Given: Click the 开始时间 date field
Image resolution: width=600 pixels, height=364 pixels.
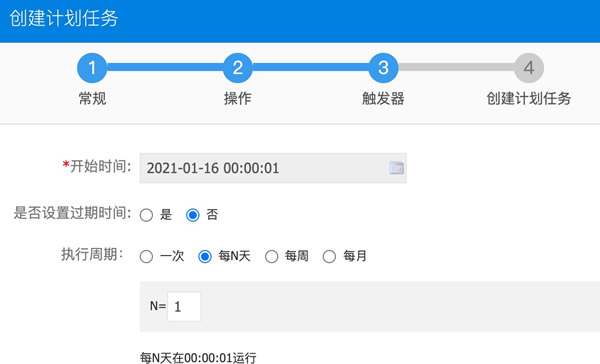Looking at the screenshot, I should point(273,168).
